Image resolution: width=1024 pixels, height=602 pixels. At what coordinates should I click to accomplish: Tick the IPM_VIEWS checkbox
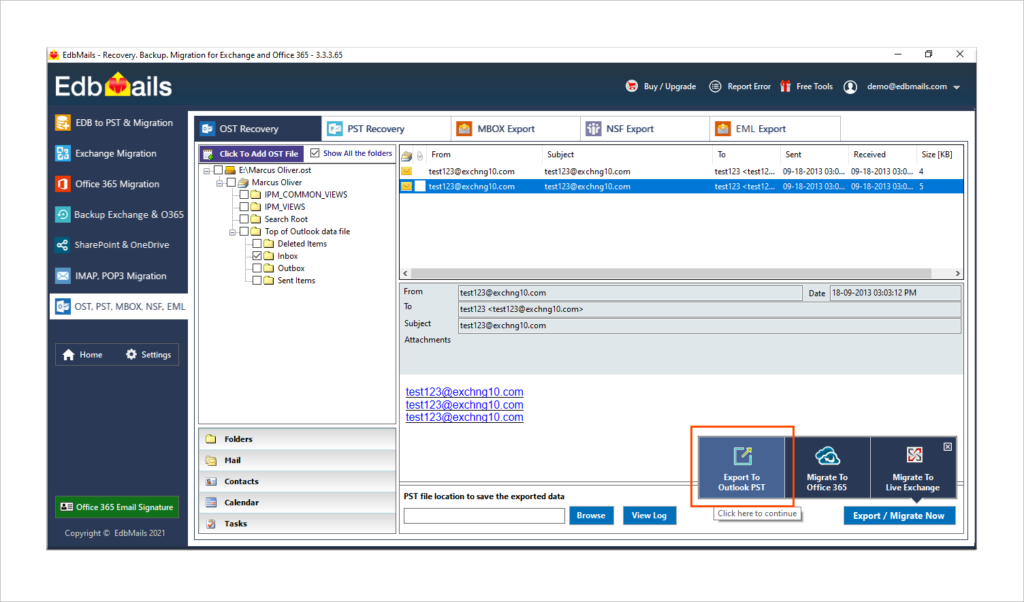244,207
